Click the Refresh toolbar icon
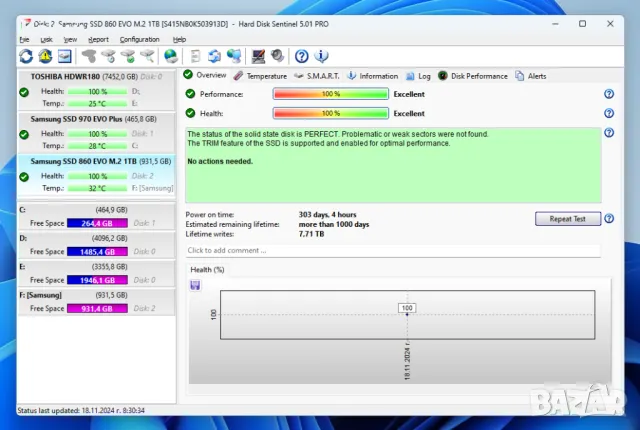This screenshot has height=430, width=640. coord(26,56)
